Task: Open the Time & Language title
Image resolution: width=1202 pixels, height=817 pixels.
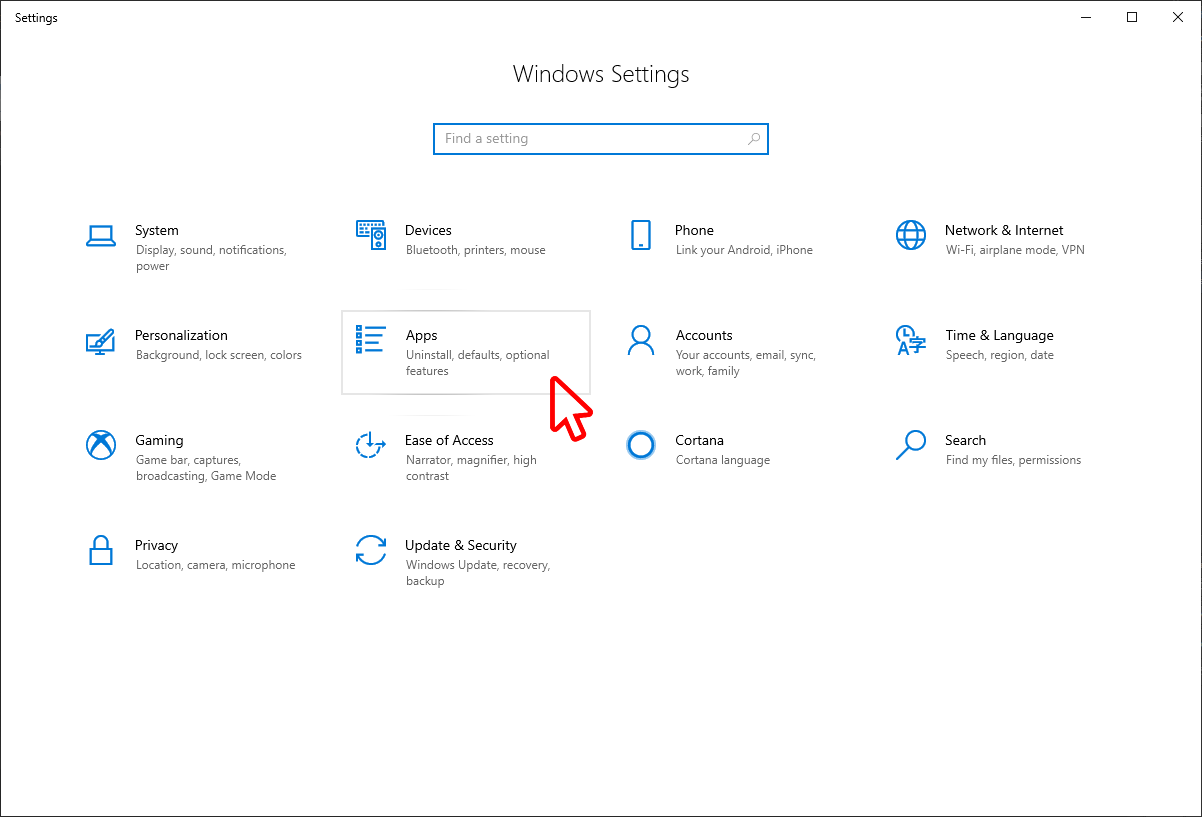Action: [999, 335]
